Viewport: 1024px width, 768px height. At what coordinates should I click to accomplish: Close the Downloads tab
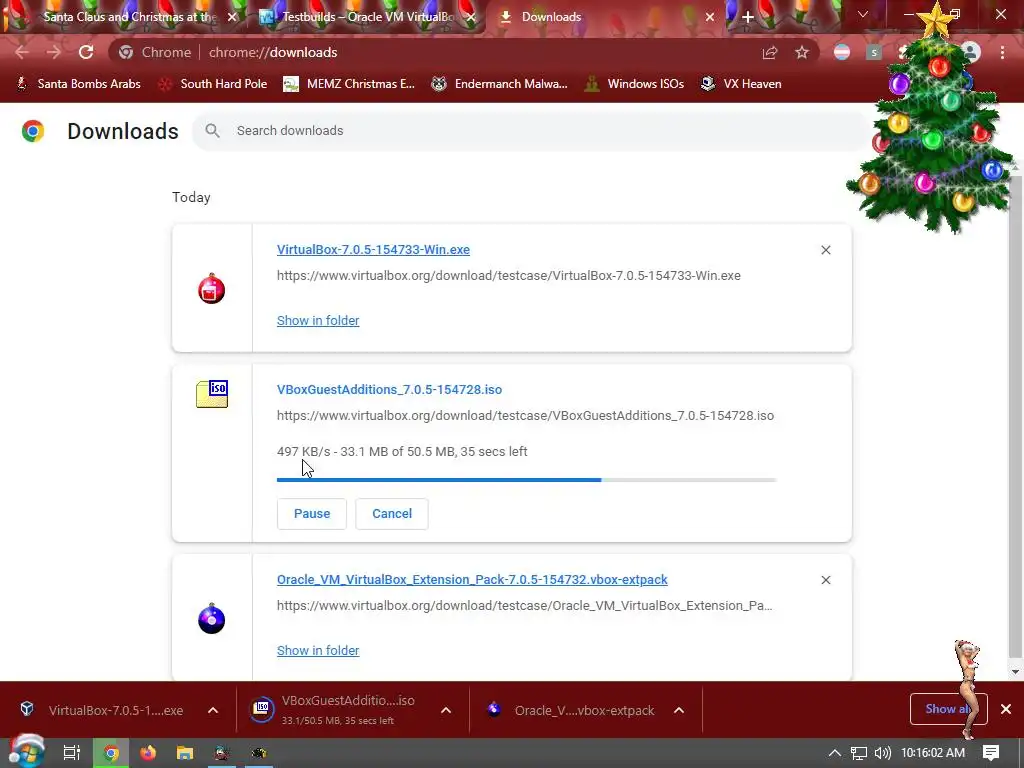710,17
